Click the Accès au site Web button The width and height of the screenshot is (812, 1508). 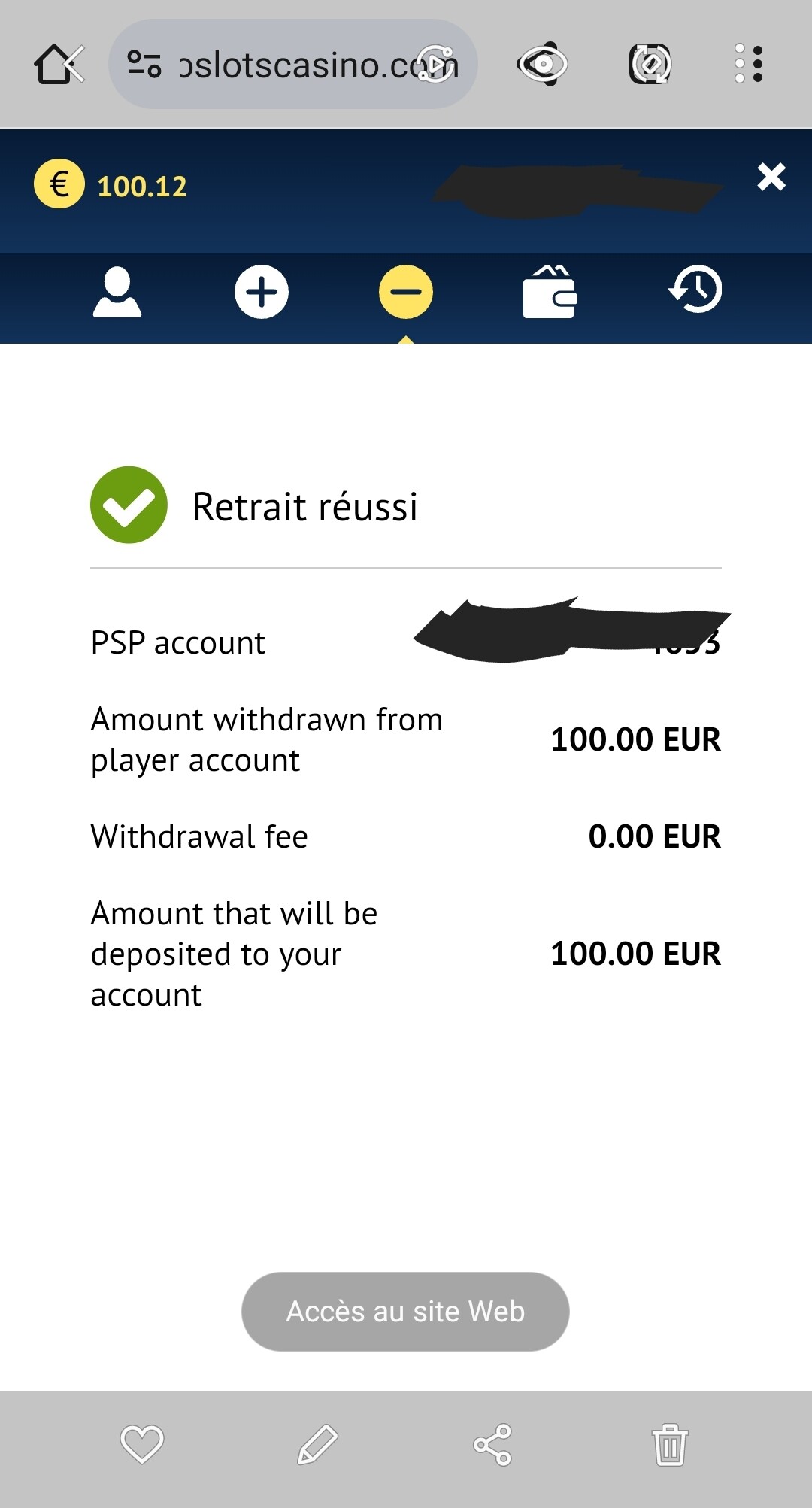pyautogui.click(x=405, y=1311)
